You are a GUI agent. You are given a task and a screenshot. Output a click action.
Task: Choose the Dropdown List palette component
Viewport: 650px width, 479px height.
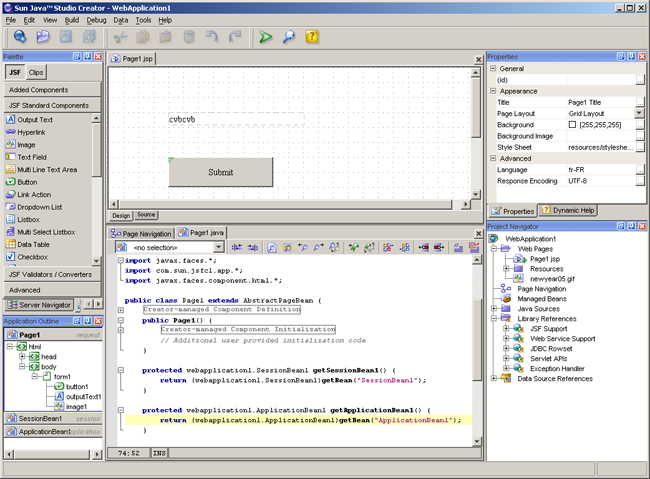pos(40,207)
